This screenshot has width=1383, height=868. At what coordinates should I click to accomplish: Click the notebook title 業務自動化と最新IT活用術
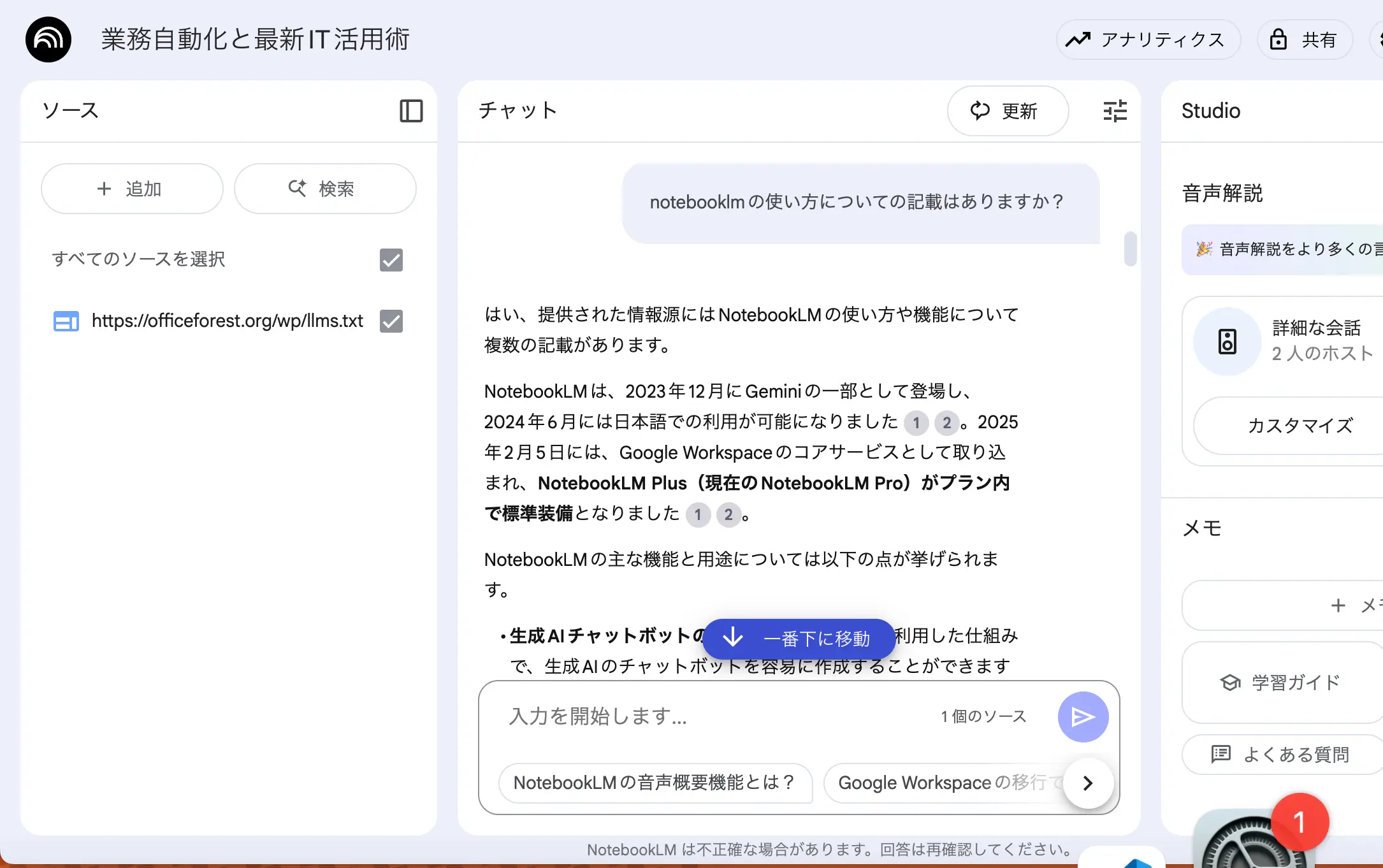(255, 40)
